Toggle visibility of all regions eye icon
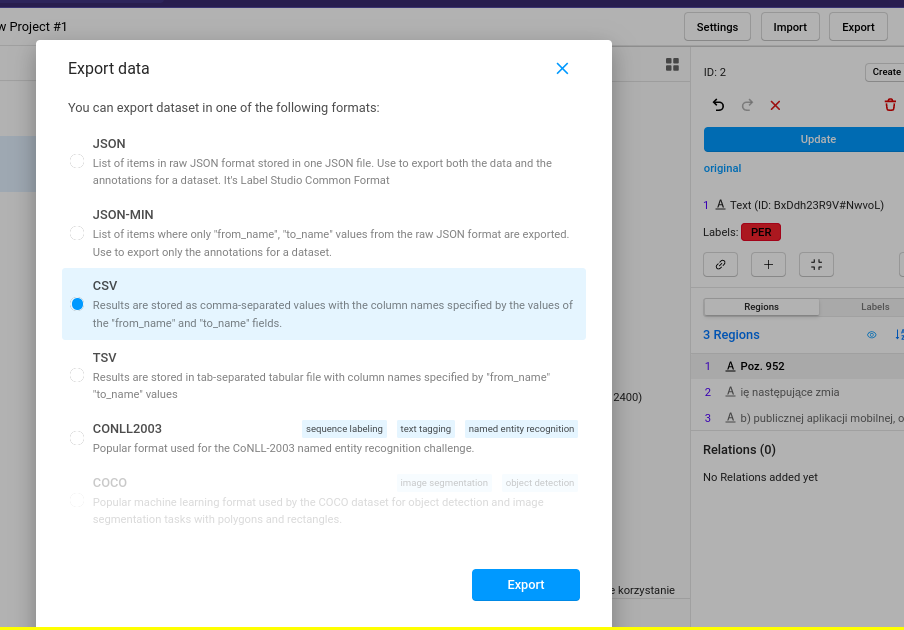The height and width of the screenshot is (630, 904). [x=872, y=335]
